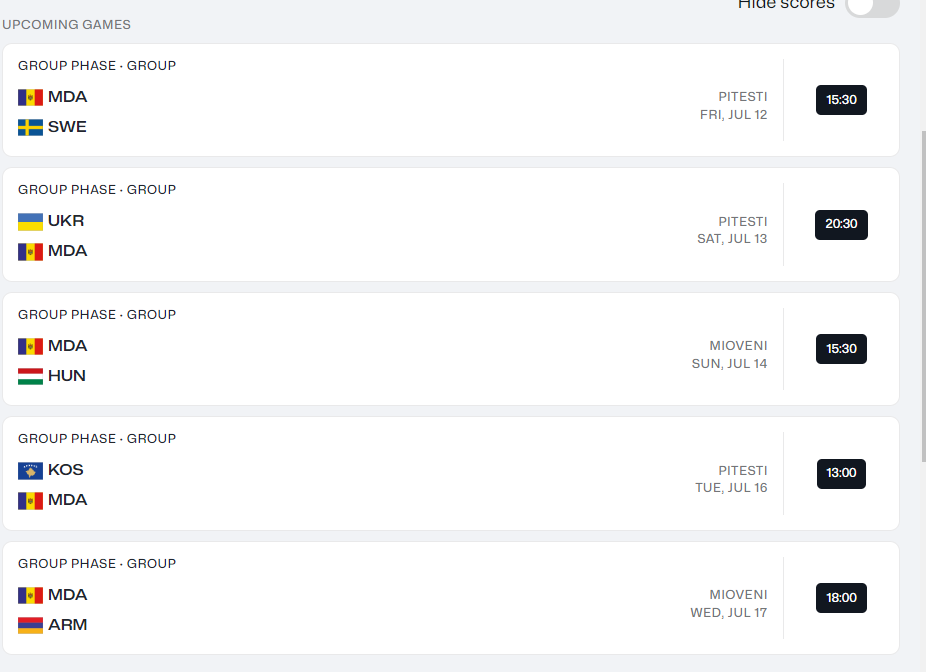The width and height of the screenshot is (926, 672).
Task: Click Moldova flag in UKR vs MDA game
Action: click(x=30, y=251)
